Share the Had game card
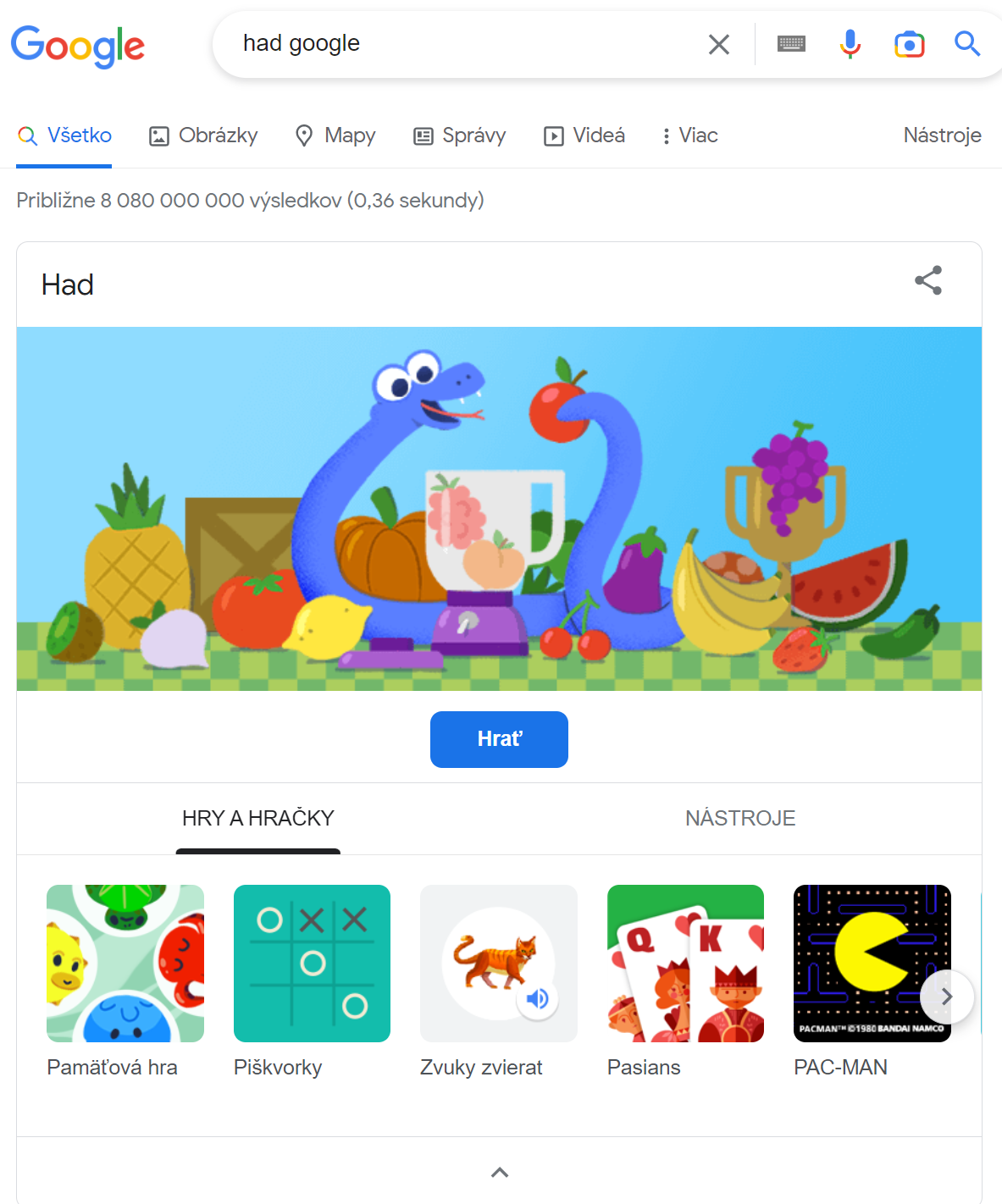 [928, 280]
